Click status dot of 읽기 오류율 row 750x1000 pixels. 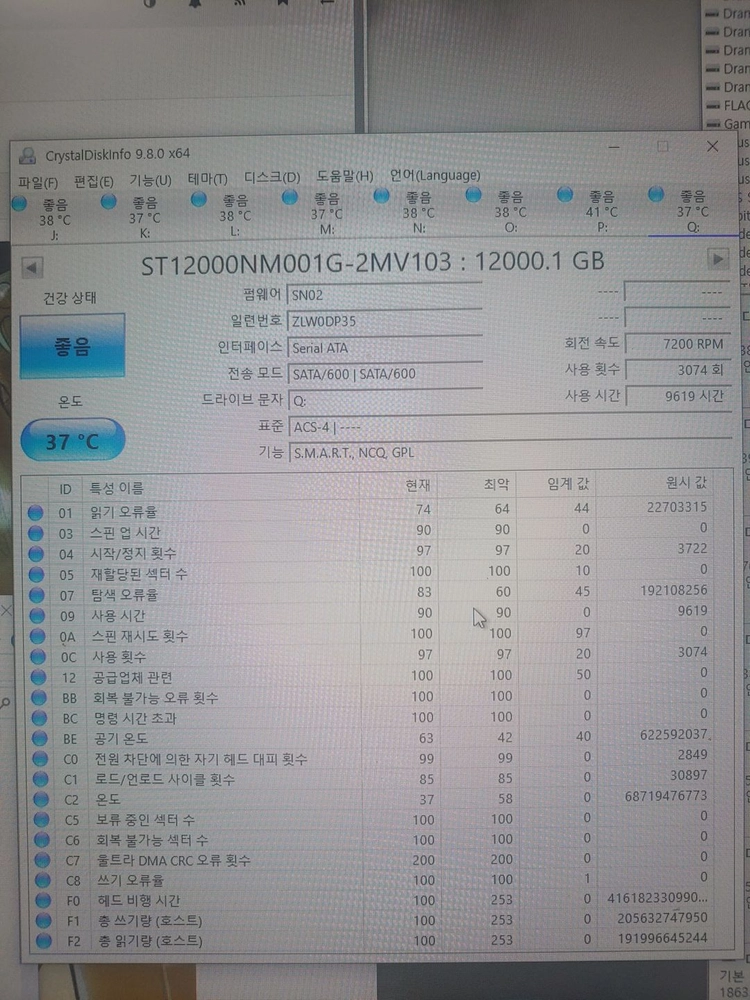coord(35,512)
